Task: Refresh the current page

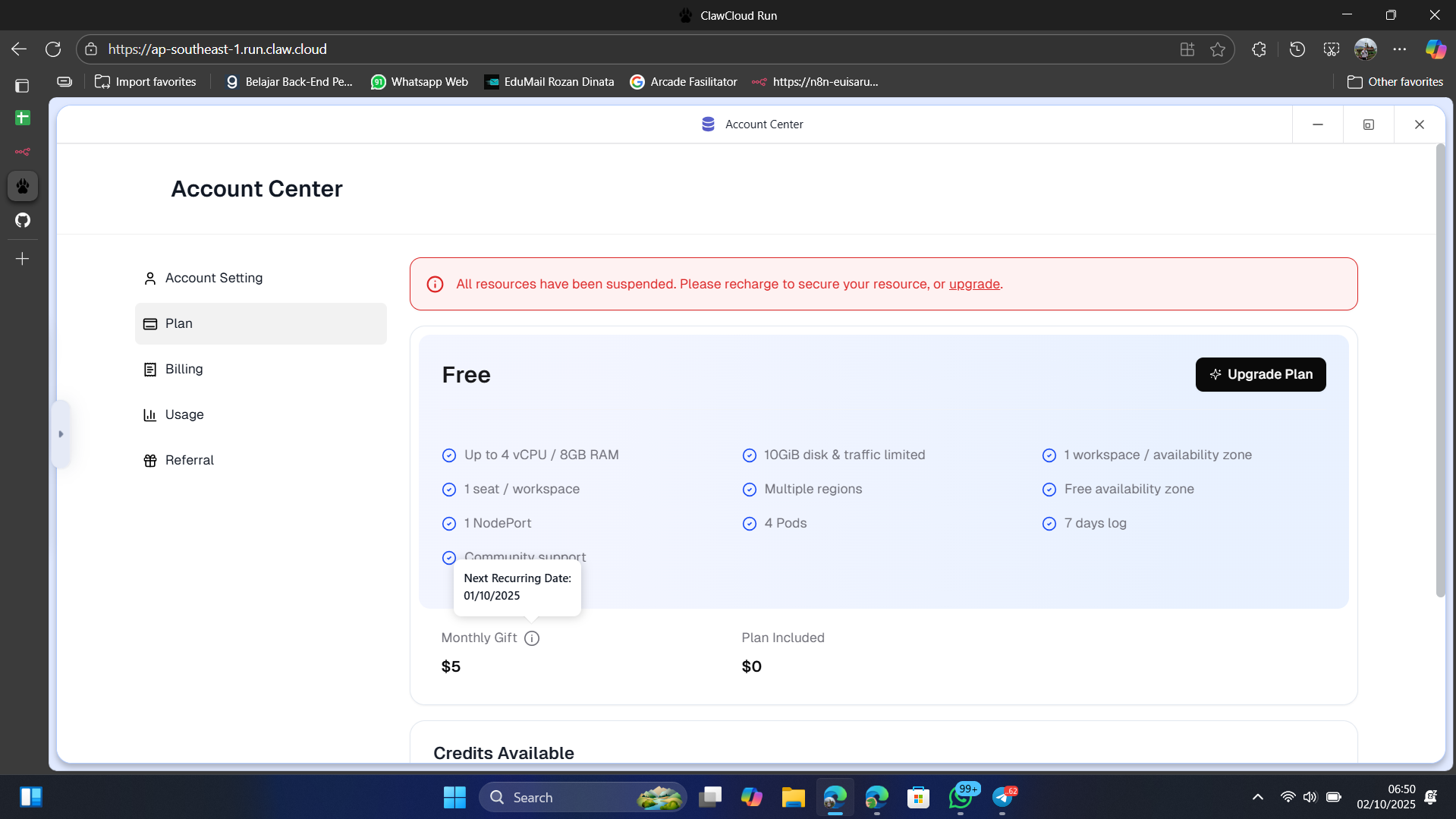Action: coord(53,49)
